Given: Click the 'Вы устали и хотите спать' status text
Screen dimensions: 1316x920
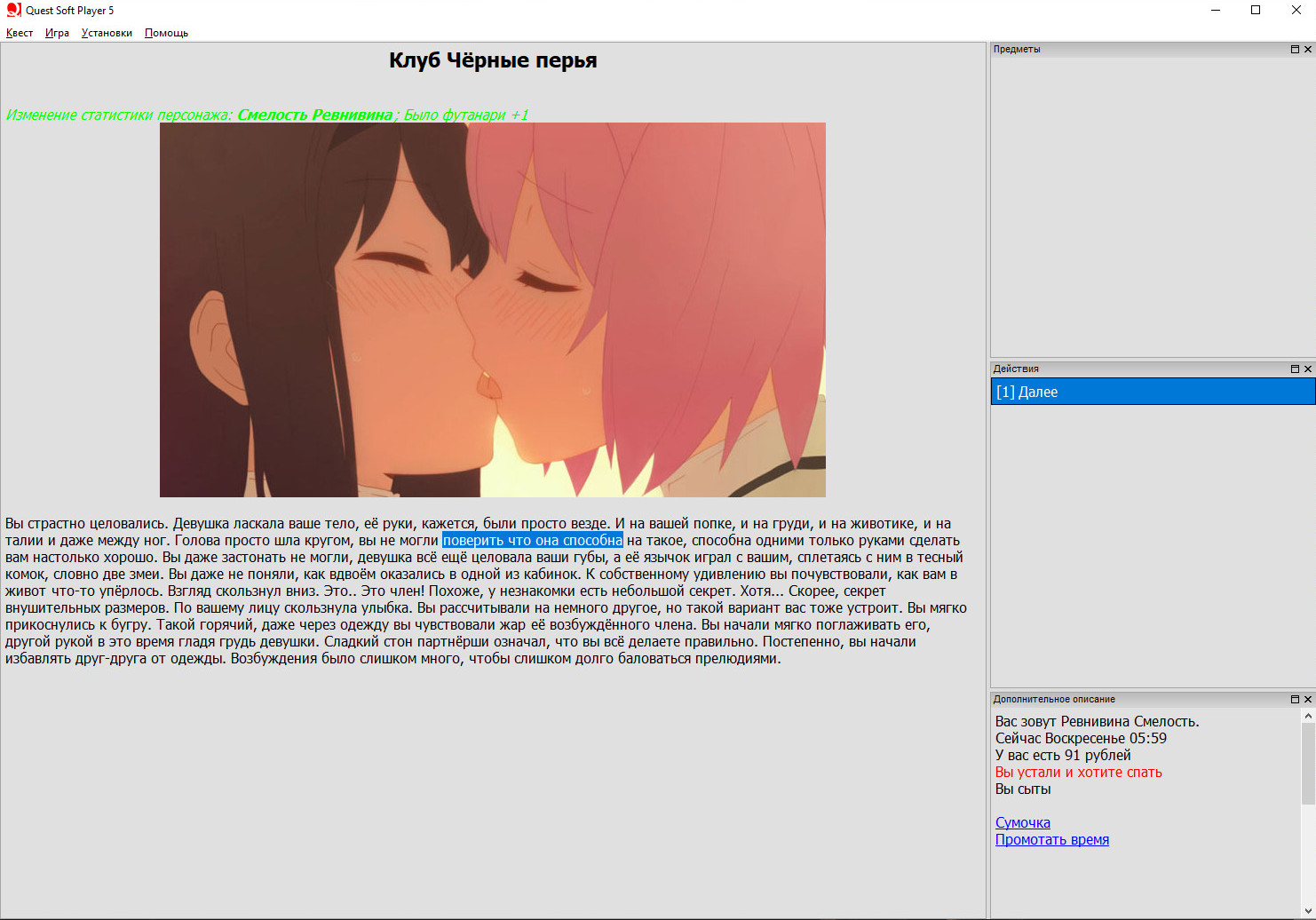Looking at the screenshot, I should [1078, 772].
